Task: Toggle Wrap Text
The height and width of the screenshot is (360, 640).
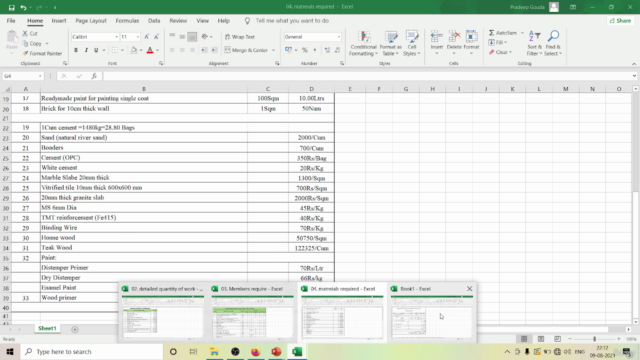Action: 240,37
